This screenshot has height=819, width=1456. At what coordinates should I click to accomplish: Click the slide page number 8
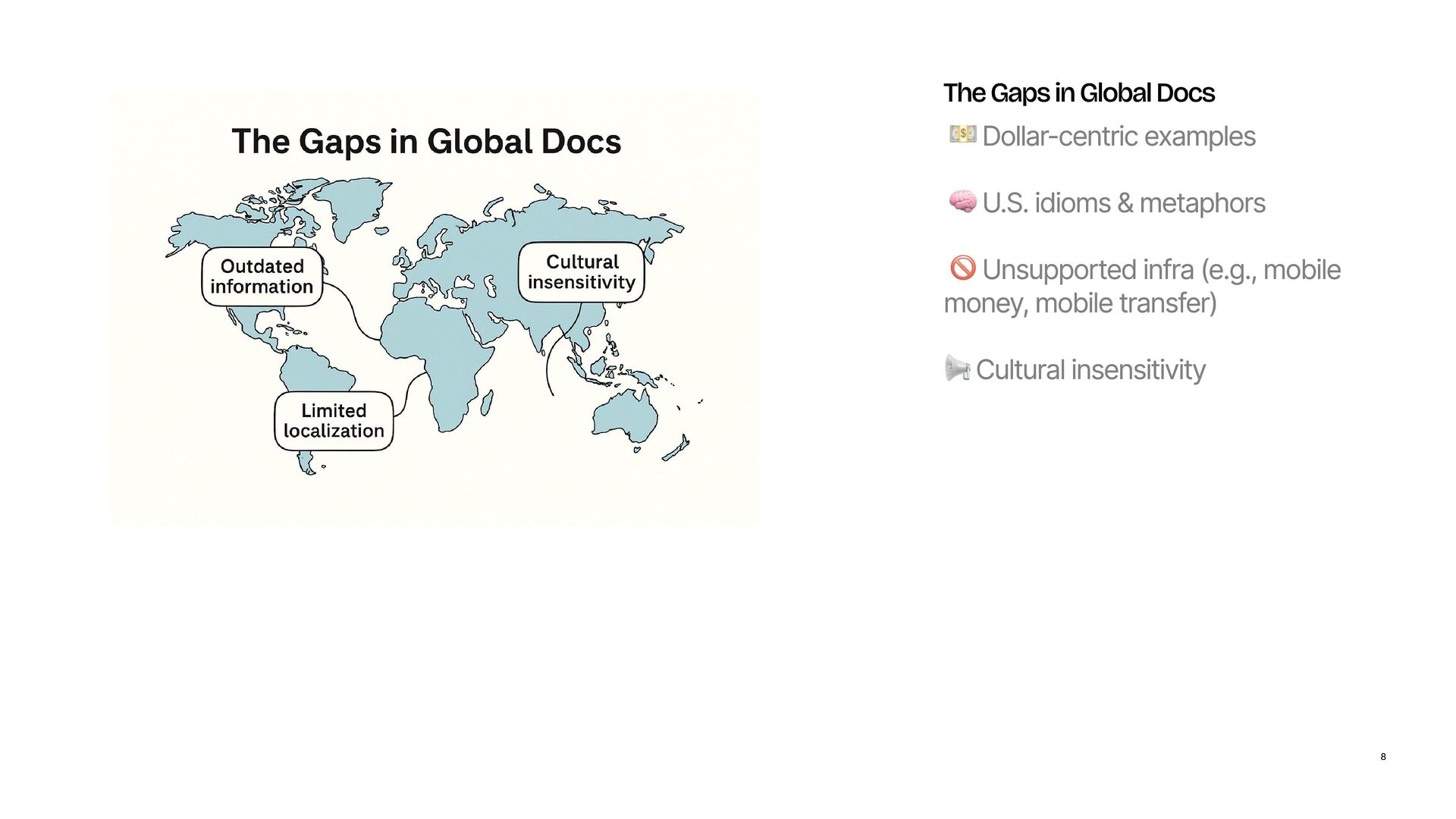click(1383, 757)
